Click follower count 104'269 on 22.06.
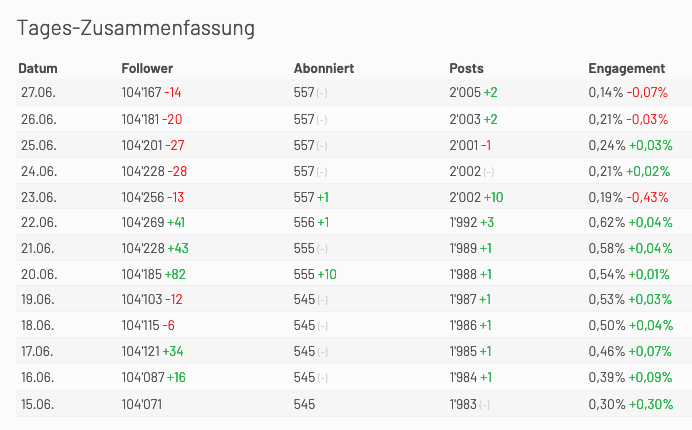The width and height of the screenshot is (692, 430). click(x=143, y=222)
